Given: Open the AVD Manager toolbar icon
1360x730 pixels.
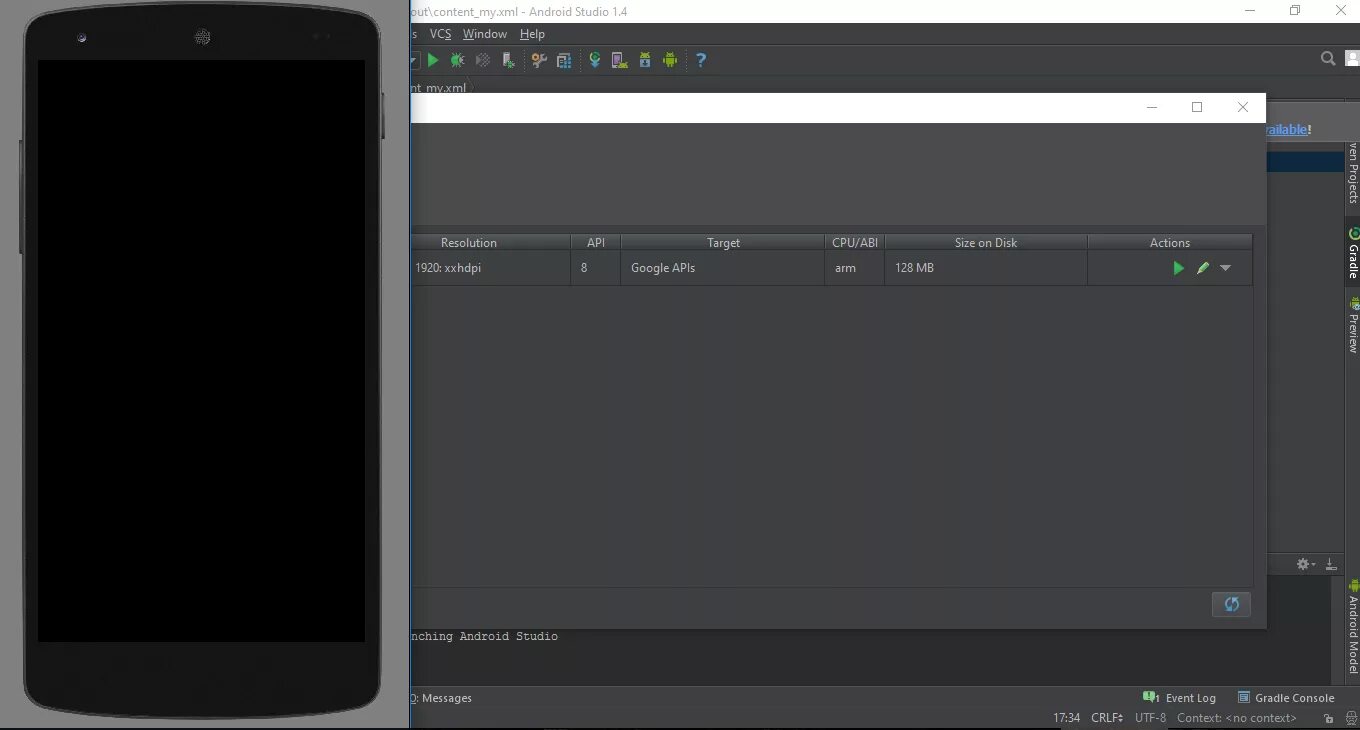Looking at the screenshot, I should (x=620, y=60).
